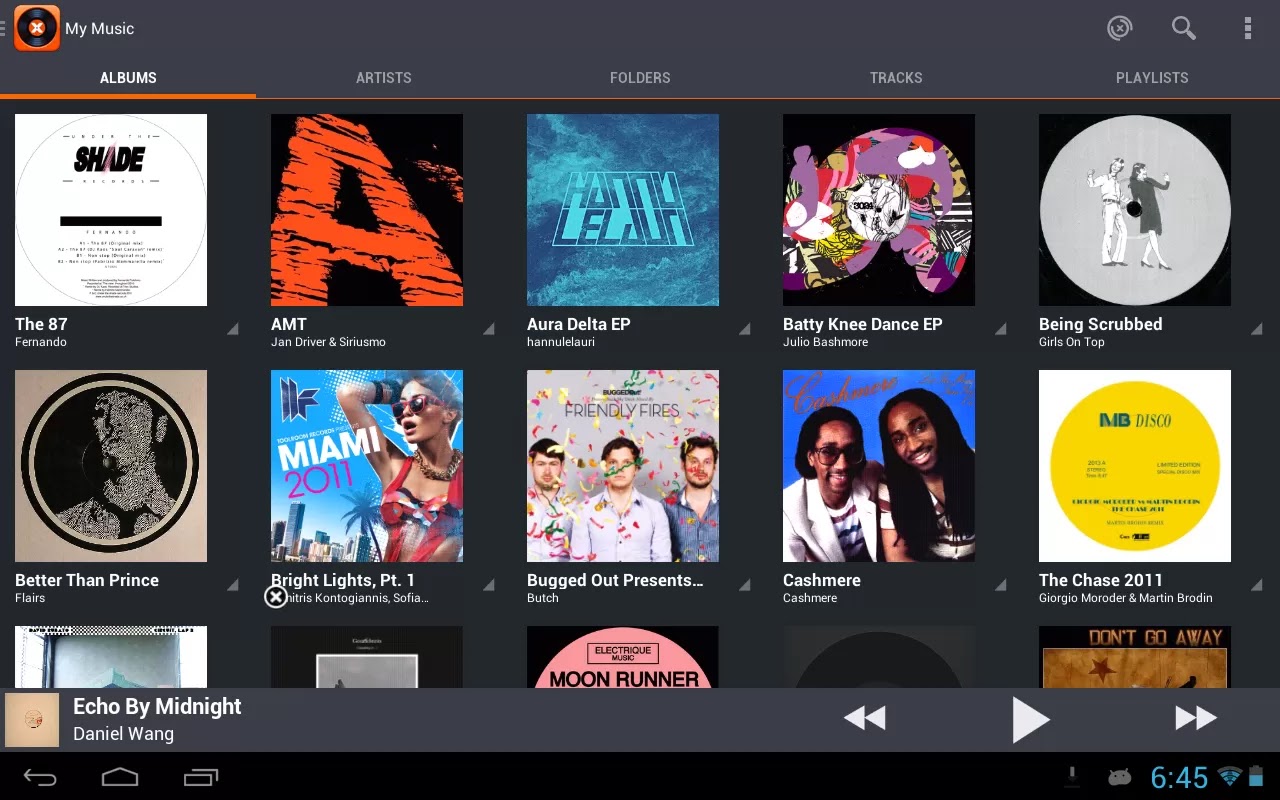This screenshot has width=1280, height=800.
Task: Click the Wi-Fi status icon
Action: (1229, 776)
